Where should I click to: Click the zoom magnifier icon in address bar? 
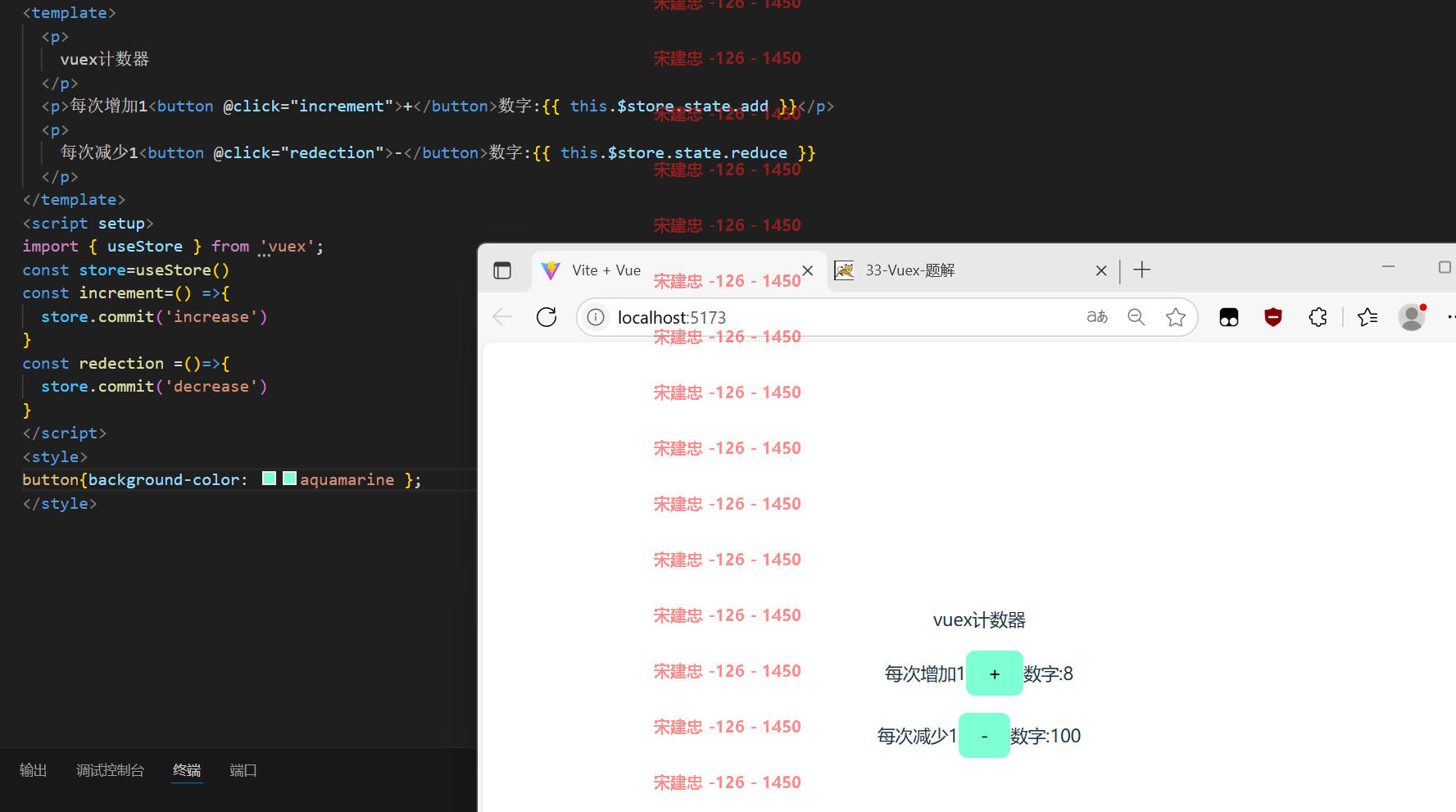click(x=1136, y=317)
